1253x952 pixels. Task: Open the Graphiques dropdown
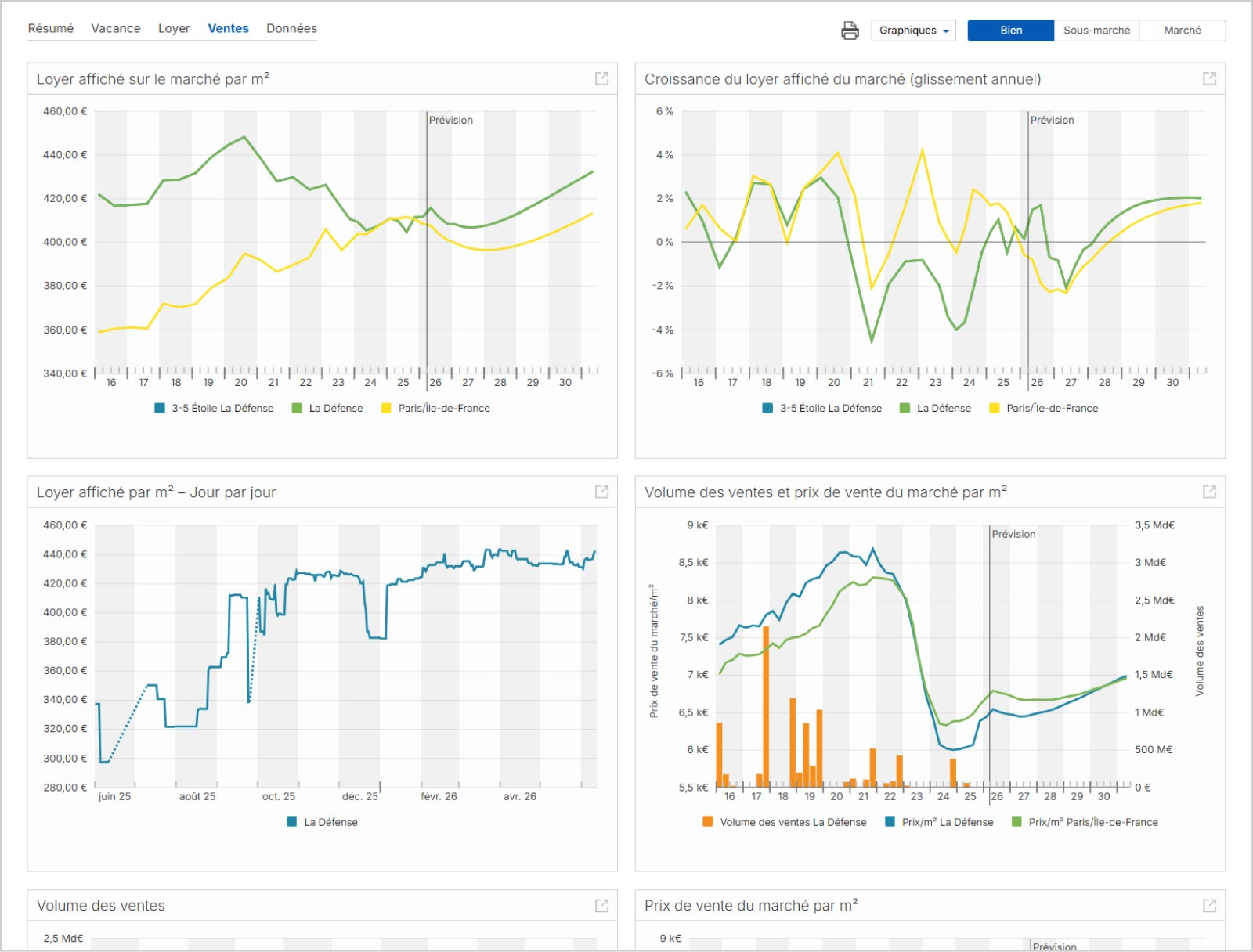coord(913,31)
